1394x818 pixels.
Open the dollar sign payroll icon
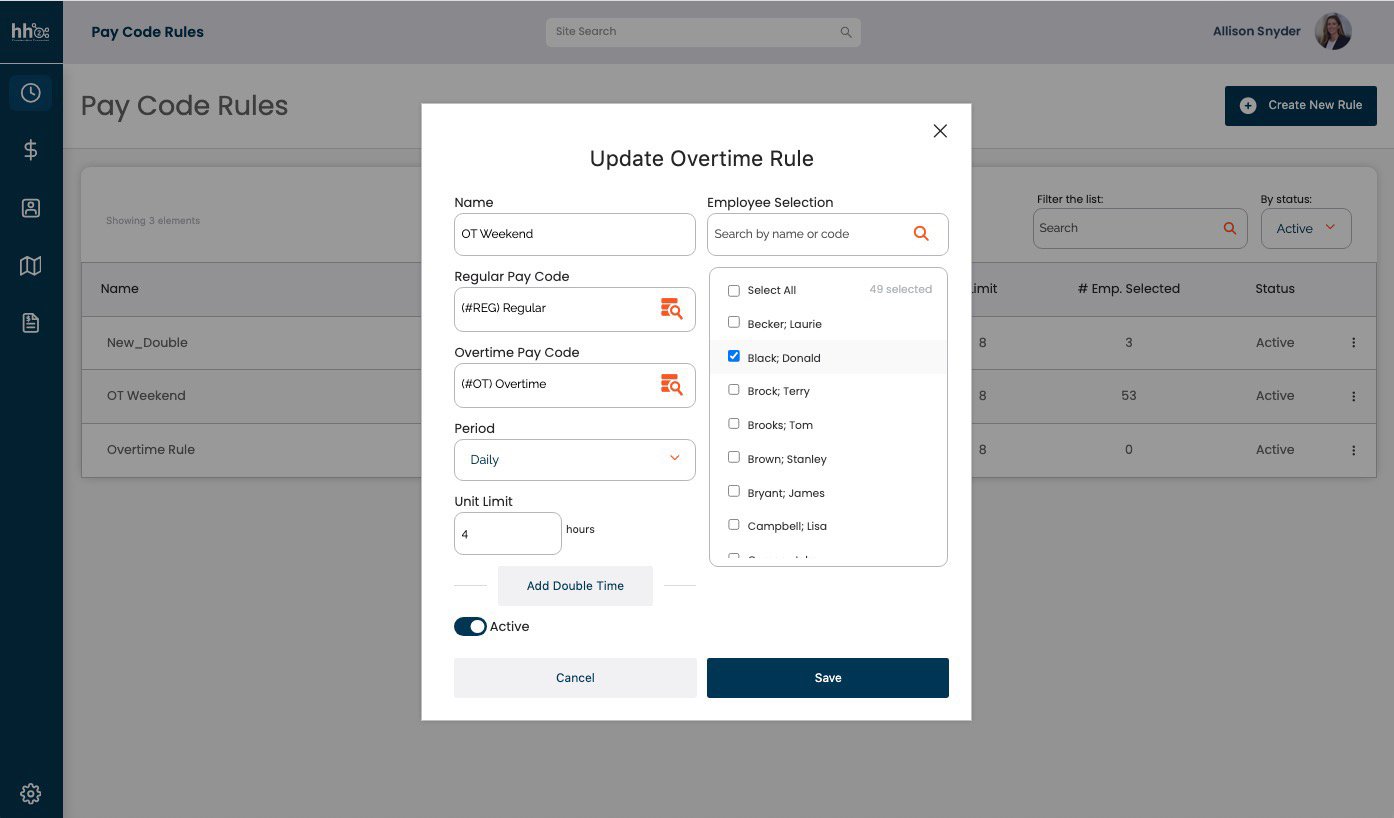tap(31, 150)
